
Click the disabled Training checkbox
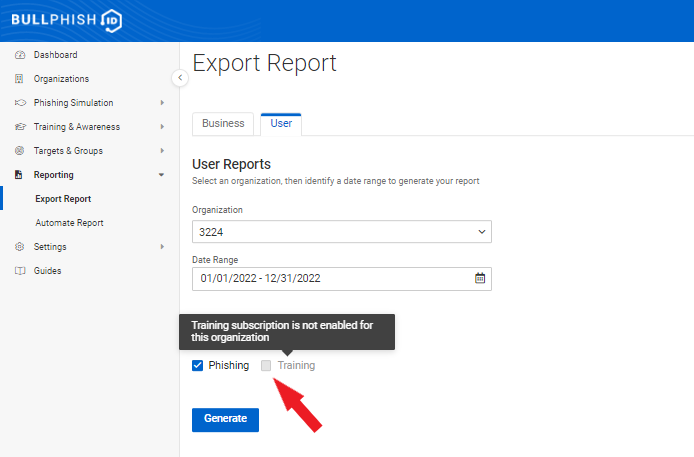266,365
